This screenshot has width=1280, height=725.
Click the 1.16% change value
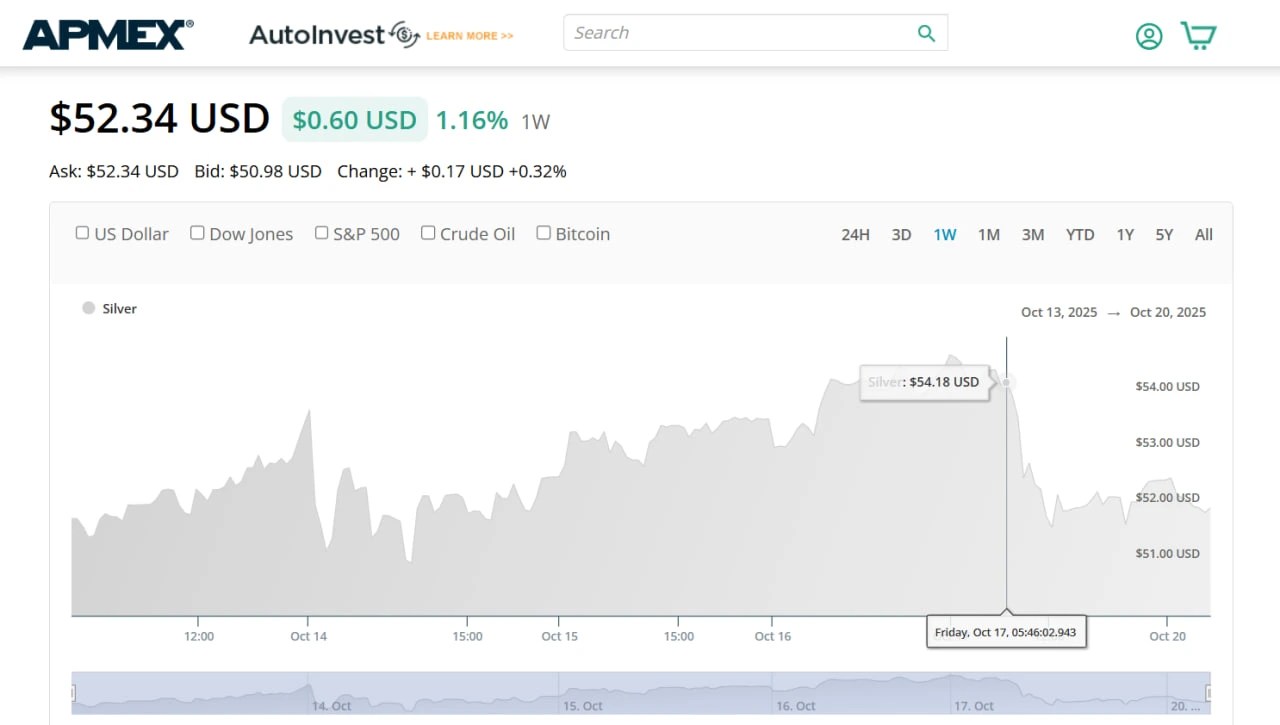pos(472,120)
